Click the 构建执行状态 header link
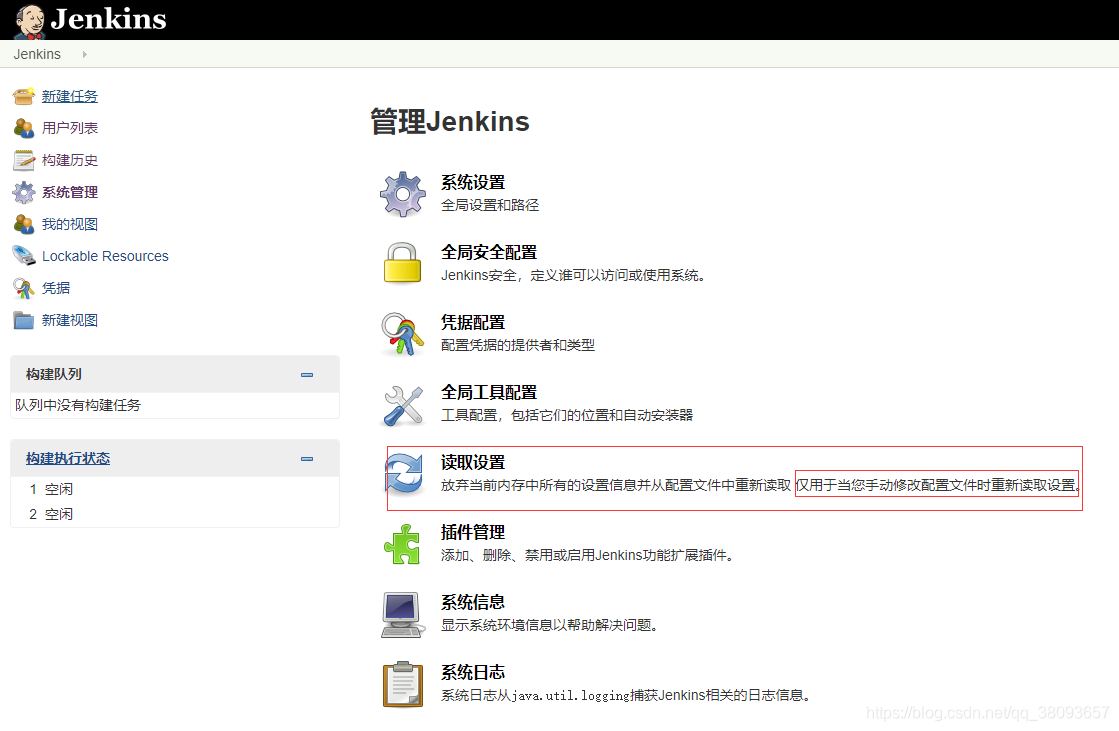1119x731 pixels. point(68,458)
